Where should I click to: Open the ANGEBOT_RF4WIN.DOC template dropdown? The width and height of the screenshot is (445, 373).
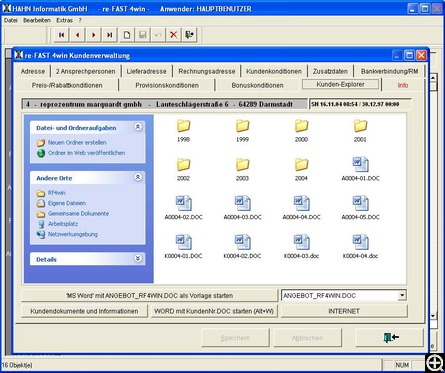coord(402,295)
